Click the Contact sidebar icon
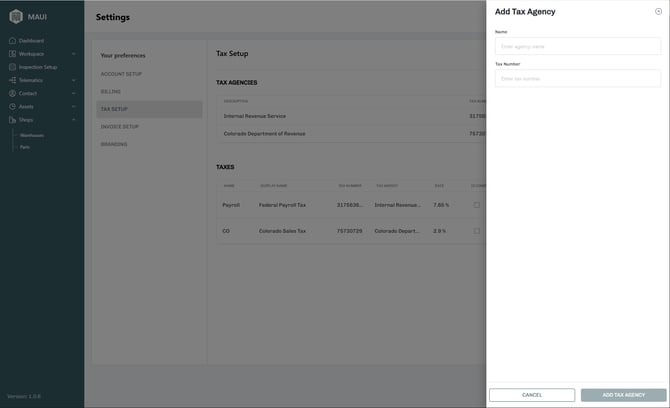 12,93
